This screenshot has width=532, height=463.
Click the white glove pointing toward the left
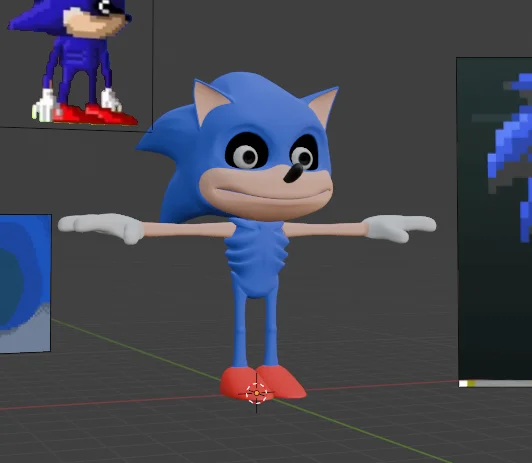[101, 227]
